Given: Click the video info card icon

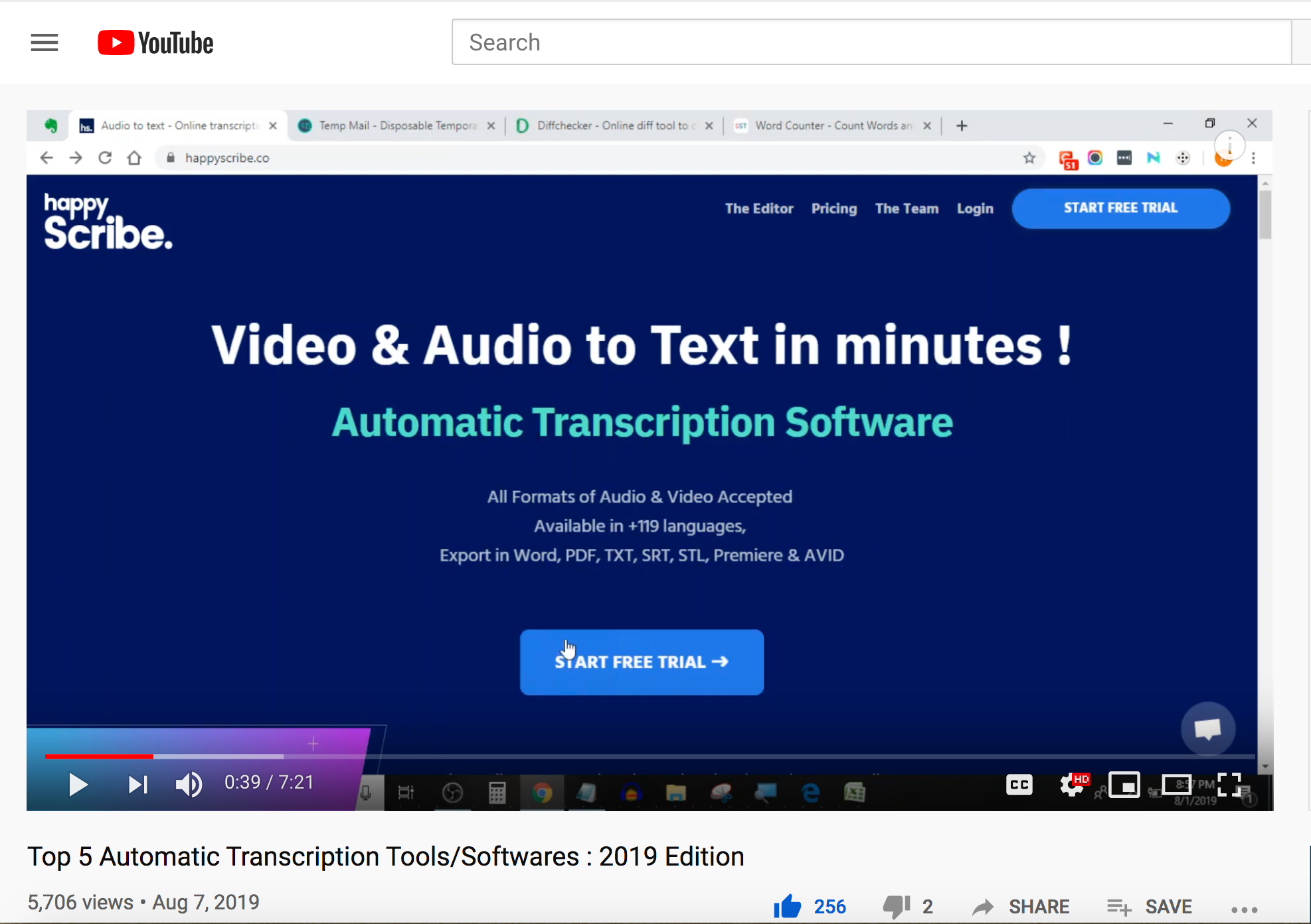Looking at the screenshot, I should click(x=1229, y=145).
